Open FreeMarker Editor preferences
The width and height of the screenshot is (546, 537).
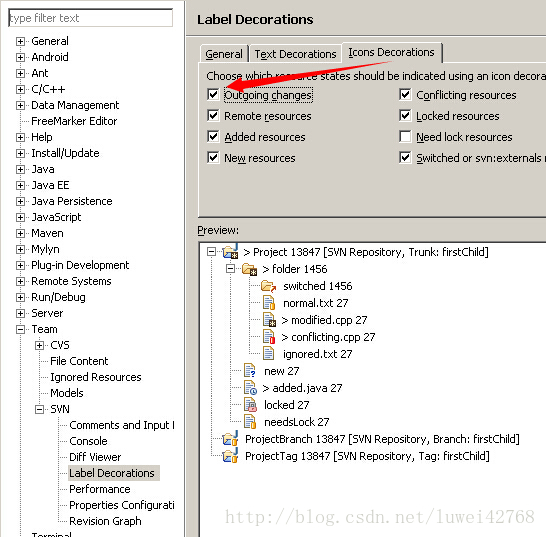click(74, 121)
